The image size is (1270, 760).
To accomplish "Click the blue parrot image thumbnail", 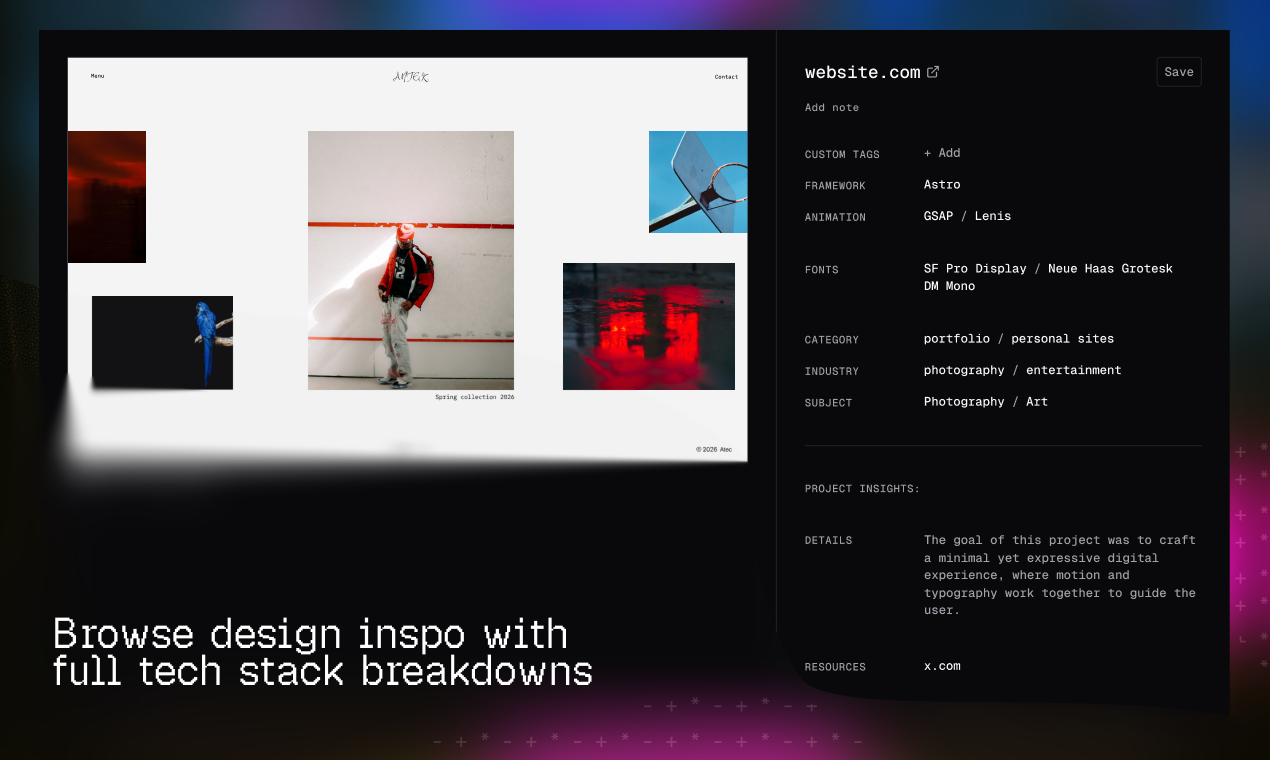I will [162, 342].
